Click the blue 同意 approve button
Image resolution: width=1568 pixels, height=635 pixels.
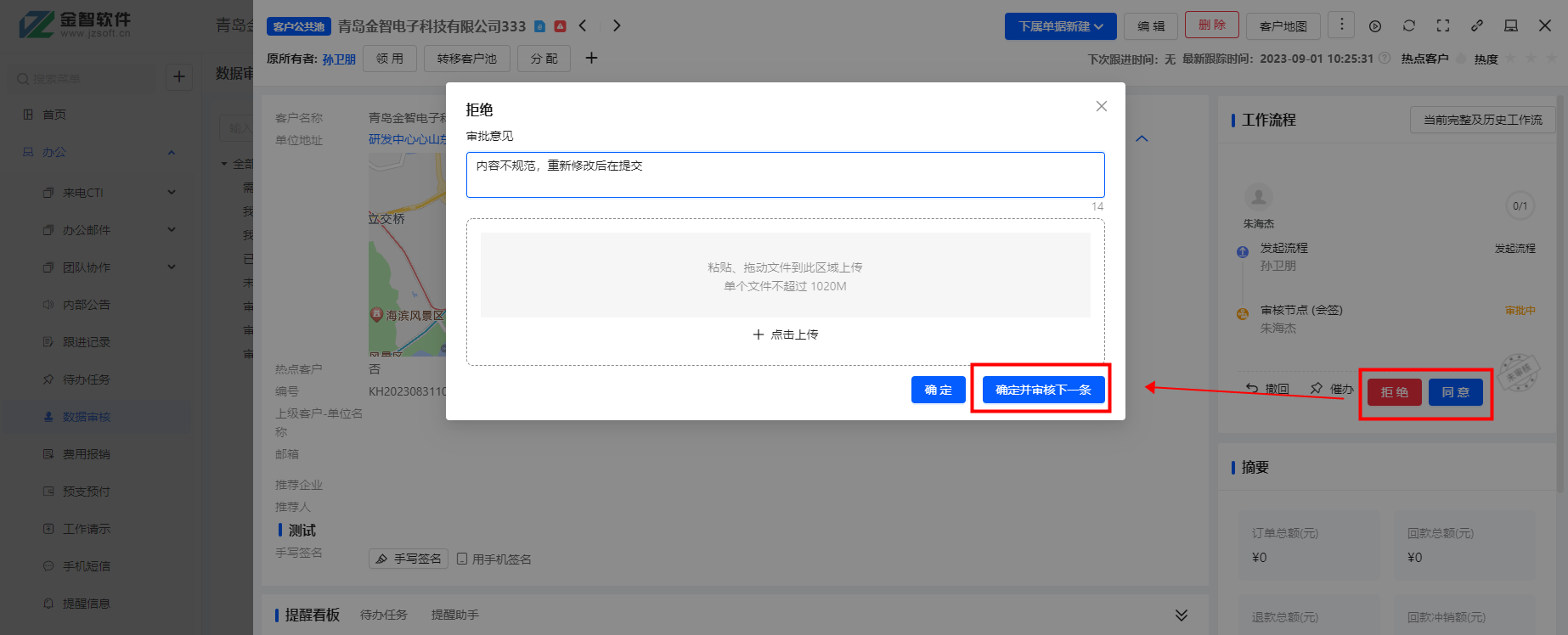1455,392
